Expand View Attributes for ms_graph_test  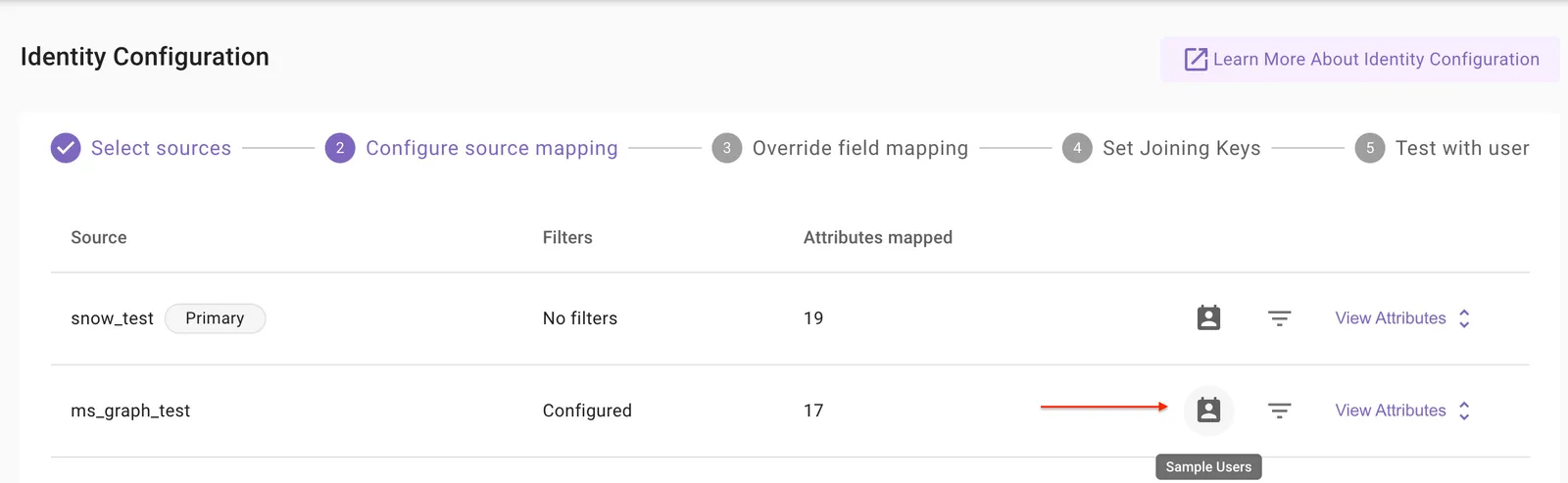(1403, 411)
